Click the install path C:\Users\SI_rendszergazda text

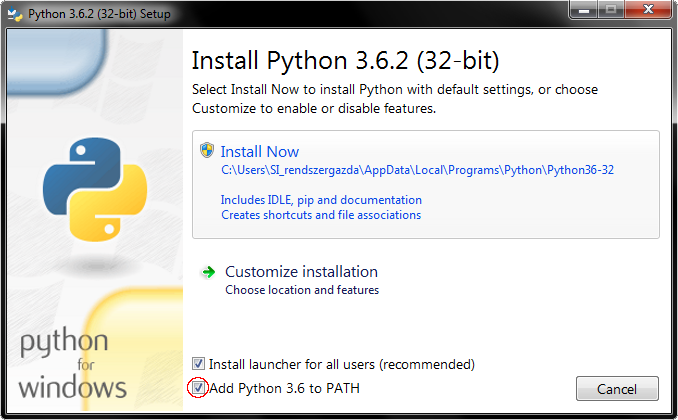(417, 170)
